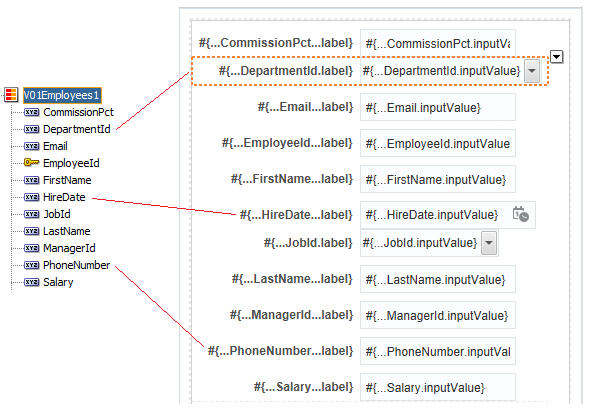
Task: Select CommissionPct in the tree
Action: tap(78, 112)
